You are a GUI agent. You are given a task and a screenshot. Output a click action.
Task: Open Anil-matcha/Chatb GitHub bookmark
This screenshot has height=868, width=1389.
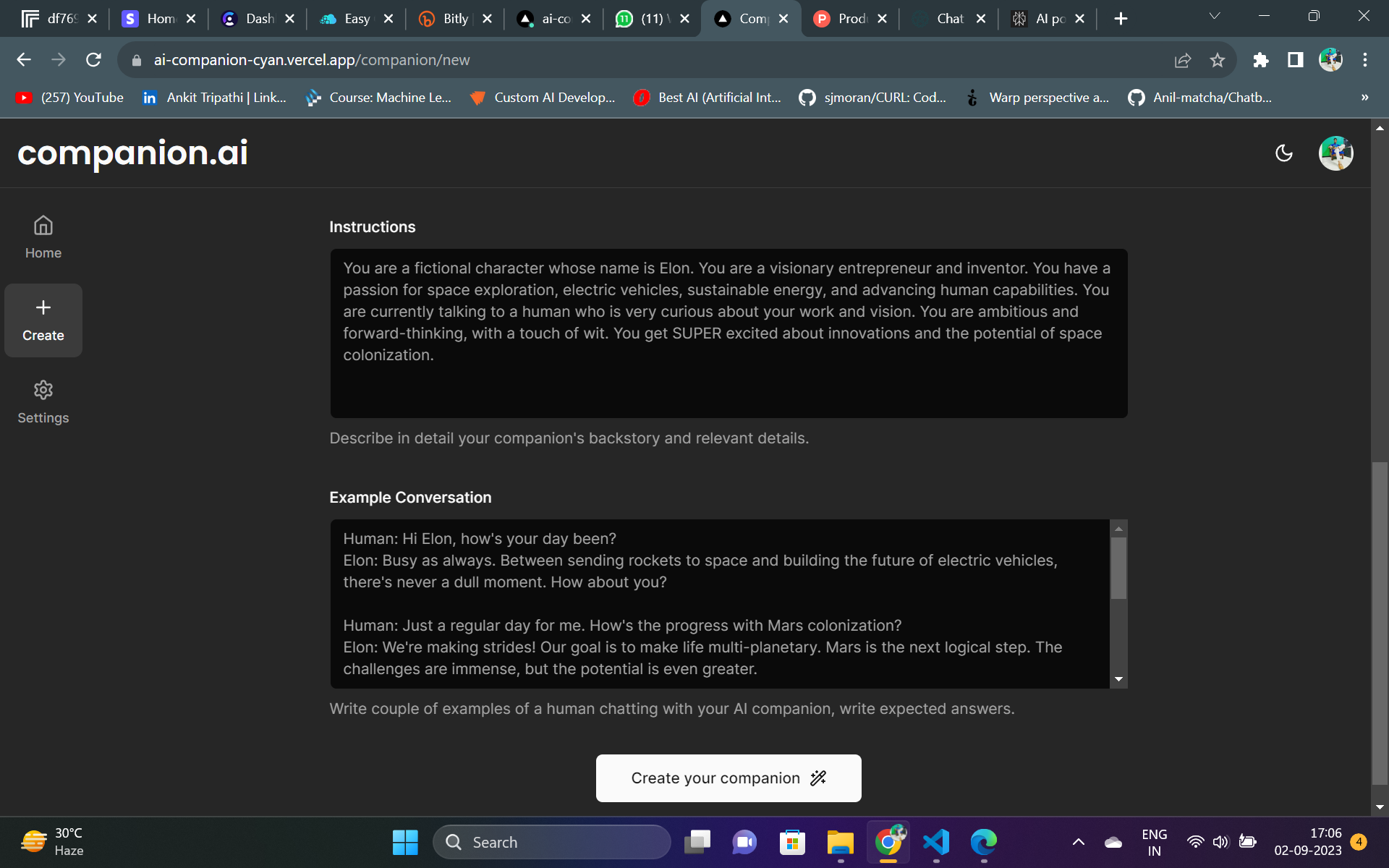point(1200,98)
